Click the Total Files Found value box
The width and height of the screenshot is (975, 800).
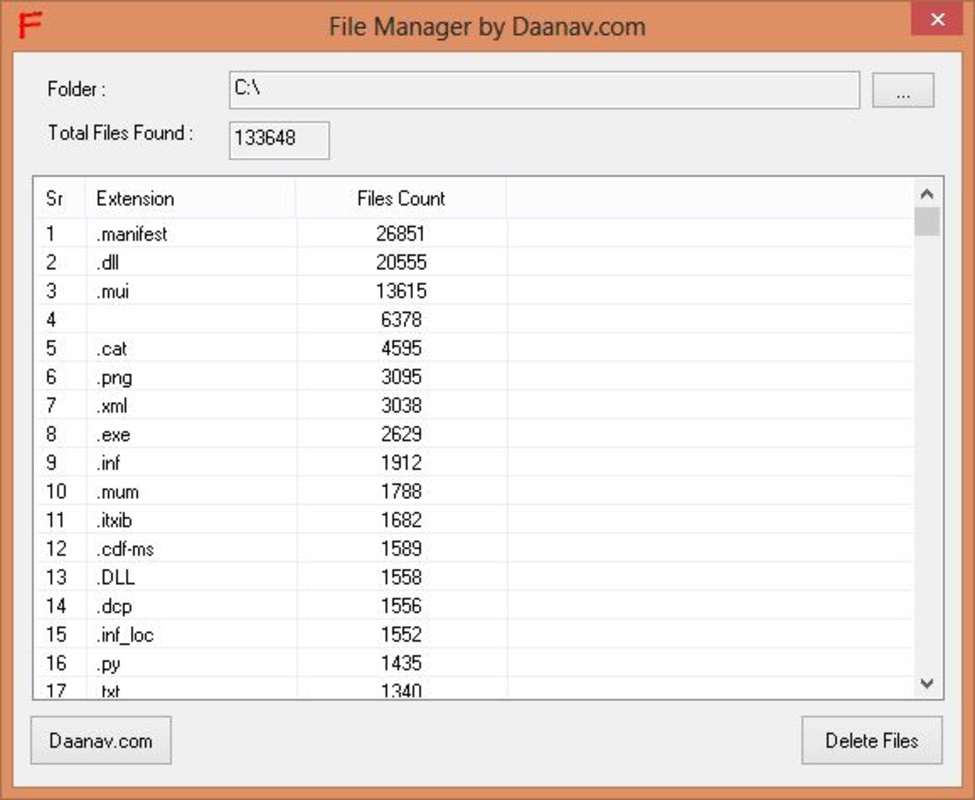pos(279,140)
